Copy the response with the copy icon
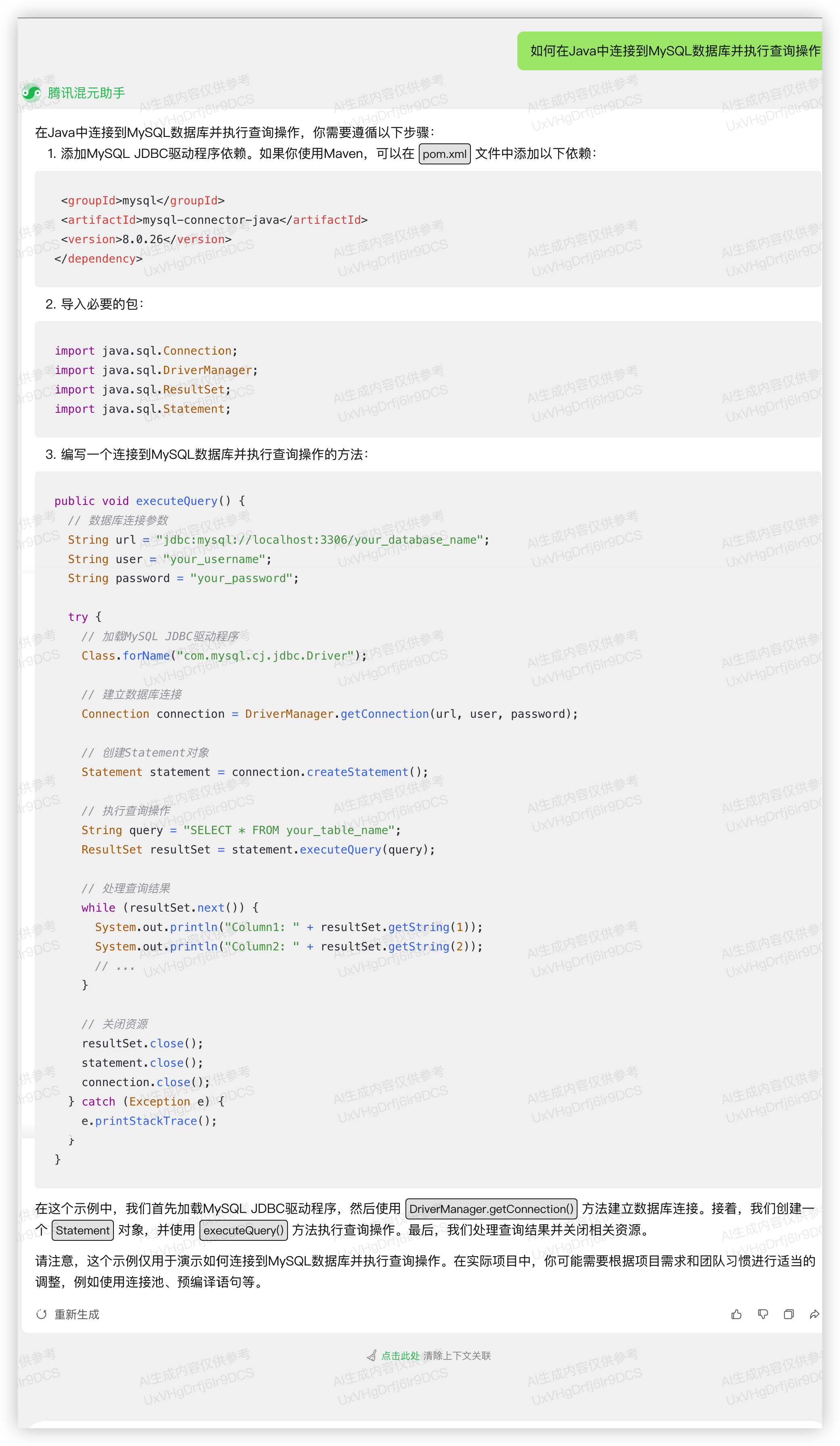 coord(789,1314)
